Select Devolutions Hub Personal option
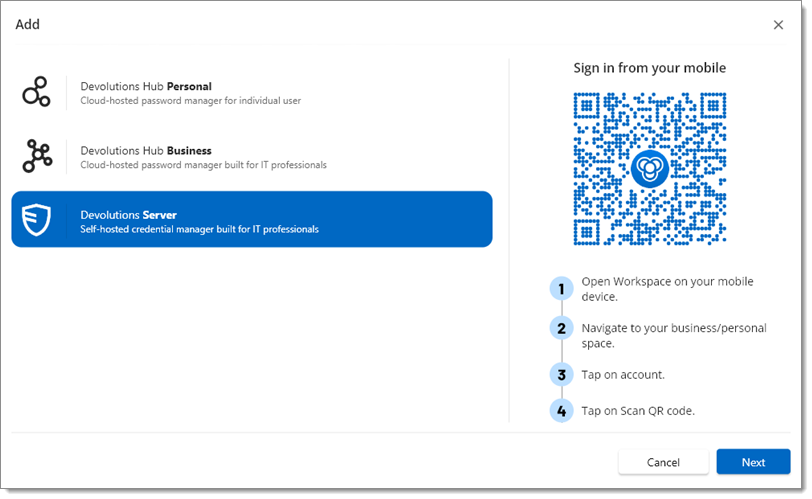Screen dimensions: 812x499 pos(252,93)
